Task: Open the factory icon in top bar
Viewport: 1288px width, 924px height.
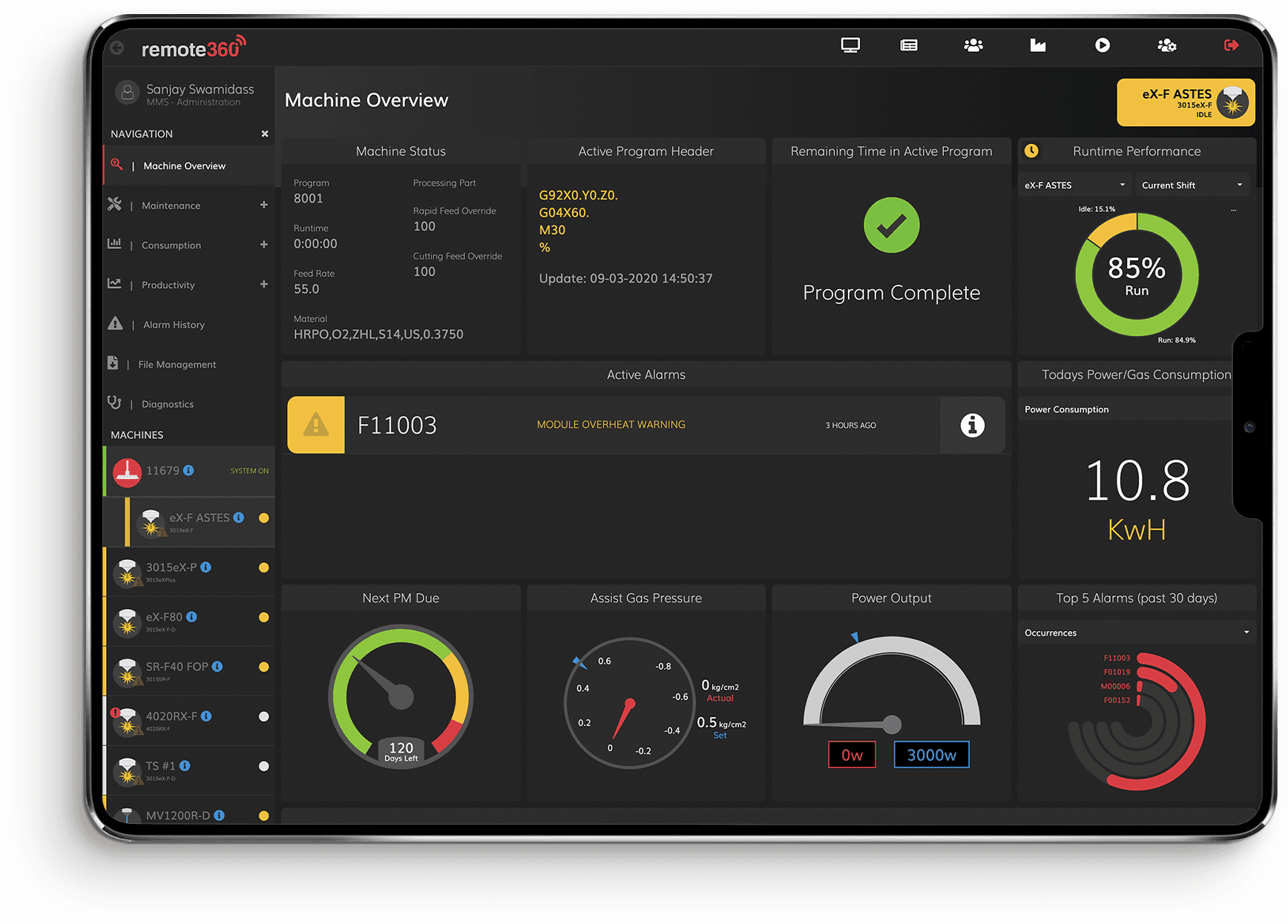Action: 1038,45
